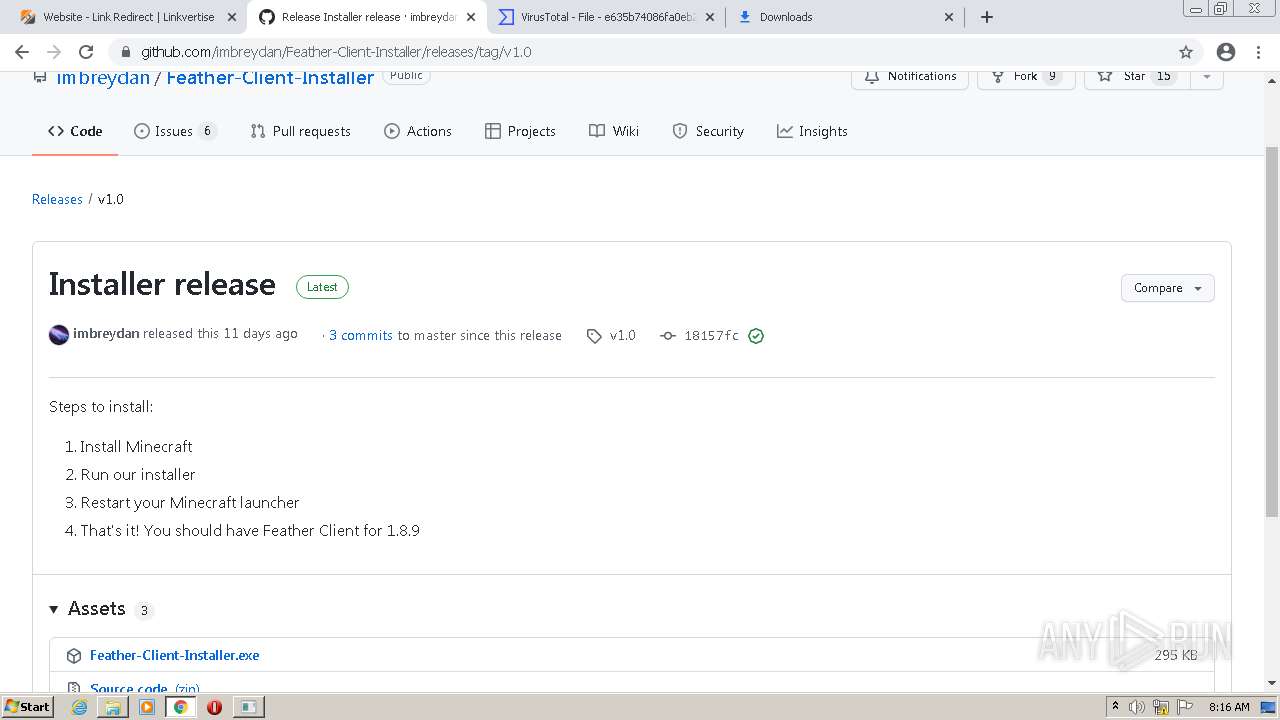Switch to the Linkvertise browser tab
Viewport: 1280px width, 720px height.
[x=128, y=17]
